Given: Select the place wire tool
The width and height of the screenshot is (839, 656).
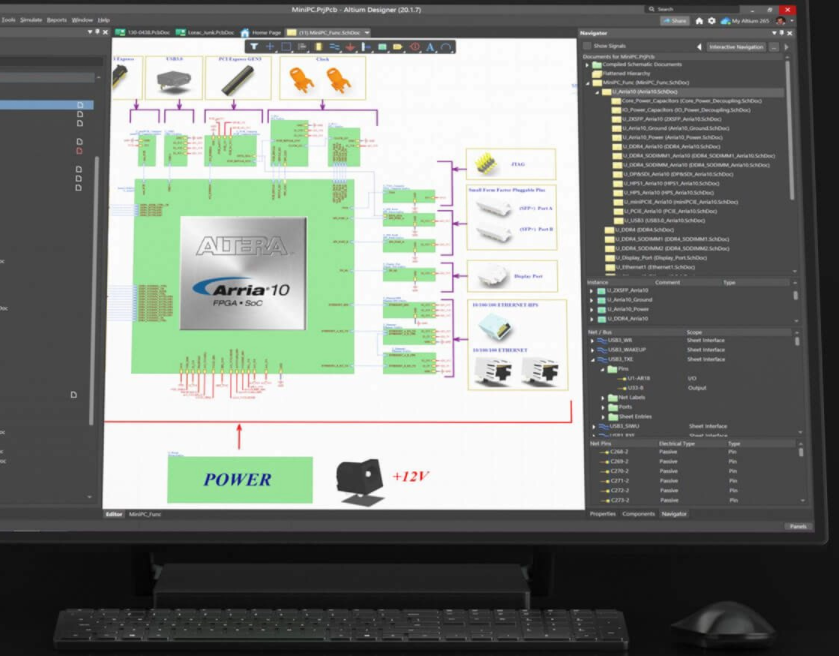Looking at the screenshot, I should (334, 47).
